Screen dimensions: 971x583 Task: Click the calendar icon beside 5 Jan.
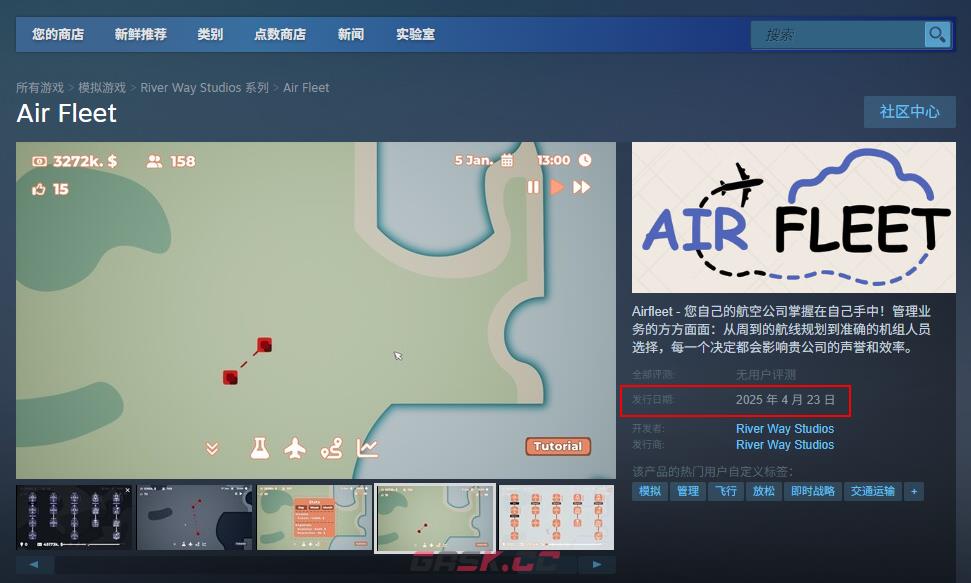(x=507, y=160)
